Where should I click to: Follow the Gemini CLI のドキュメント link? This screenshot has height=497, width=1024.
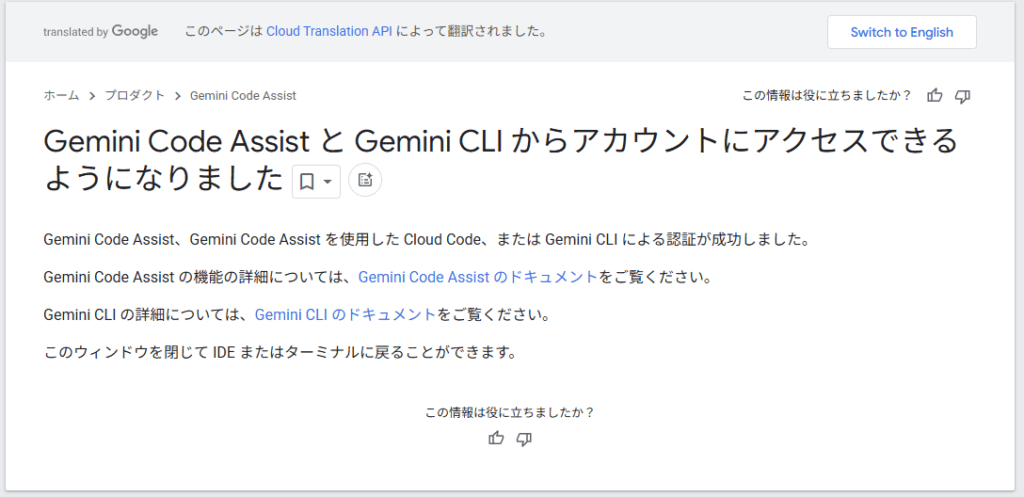click(x=346, y=314)
